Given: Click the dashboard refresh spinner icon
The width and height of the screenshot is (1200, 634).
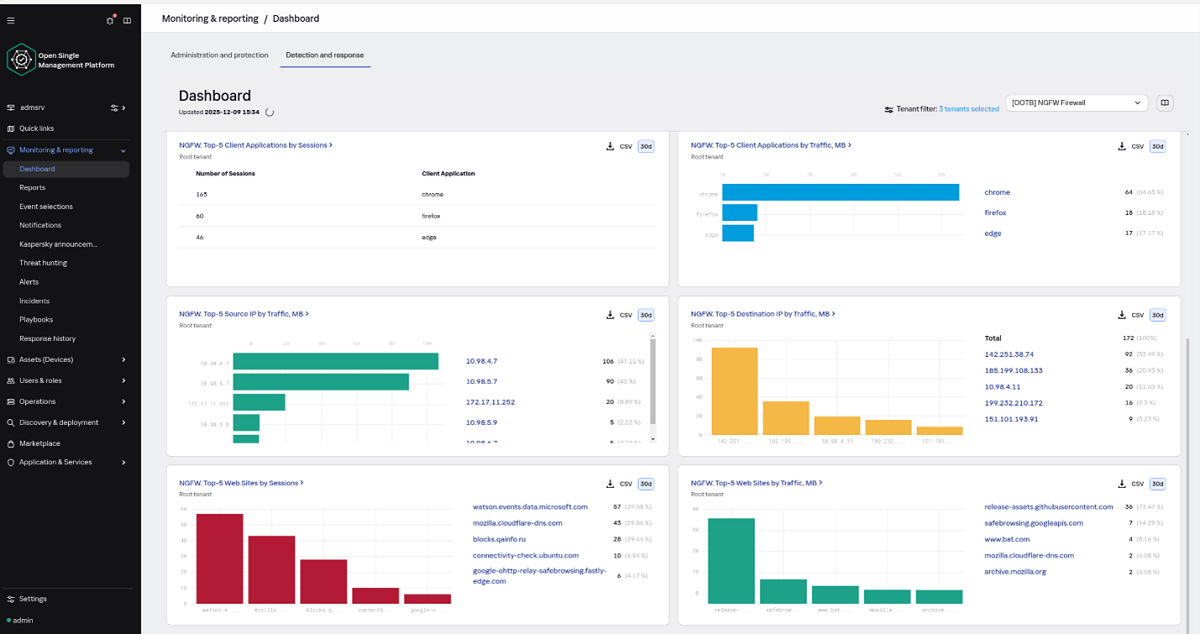Looking at the screenshot, I should (270, 112).
